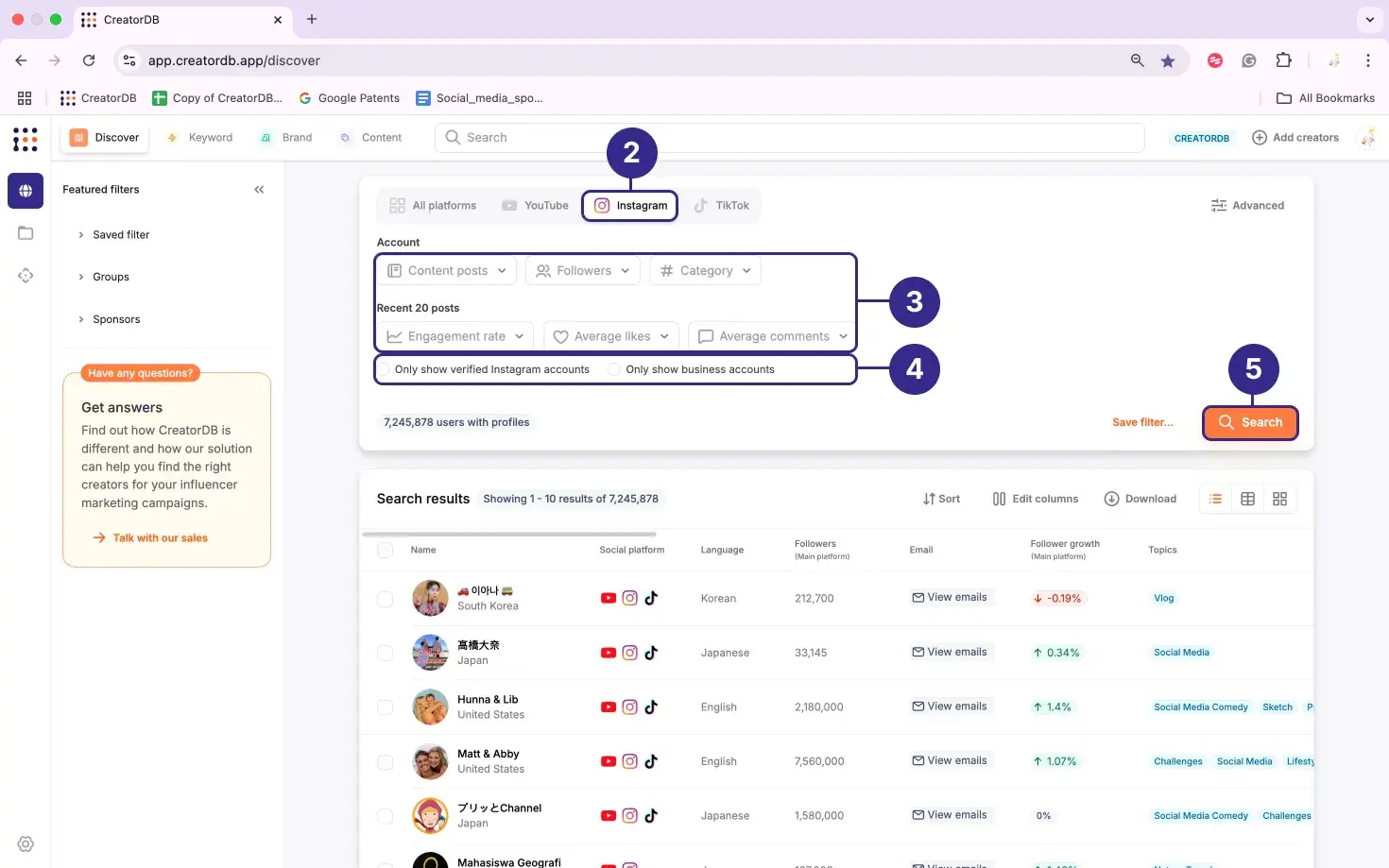Click YouTube icon in 이아나 row
The height and width of the screenshot is (868, 1389).
(609, 598)
